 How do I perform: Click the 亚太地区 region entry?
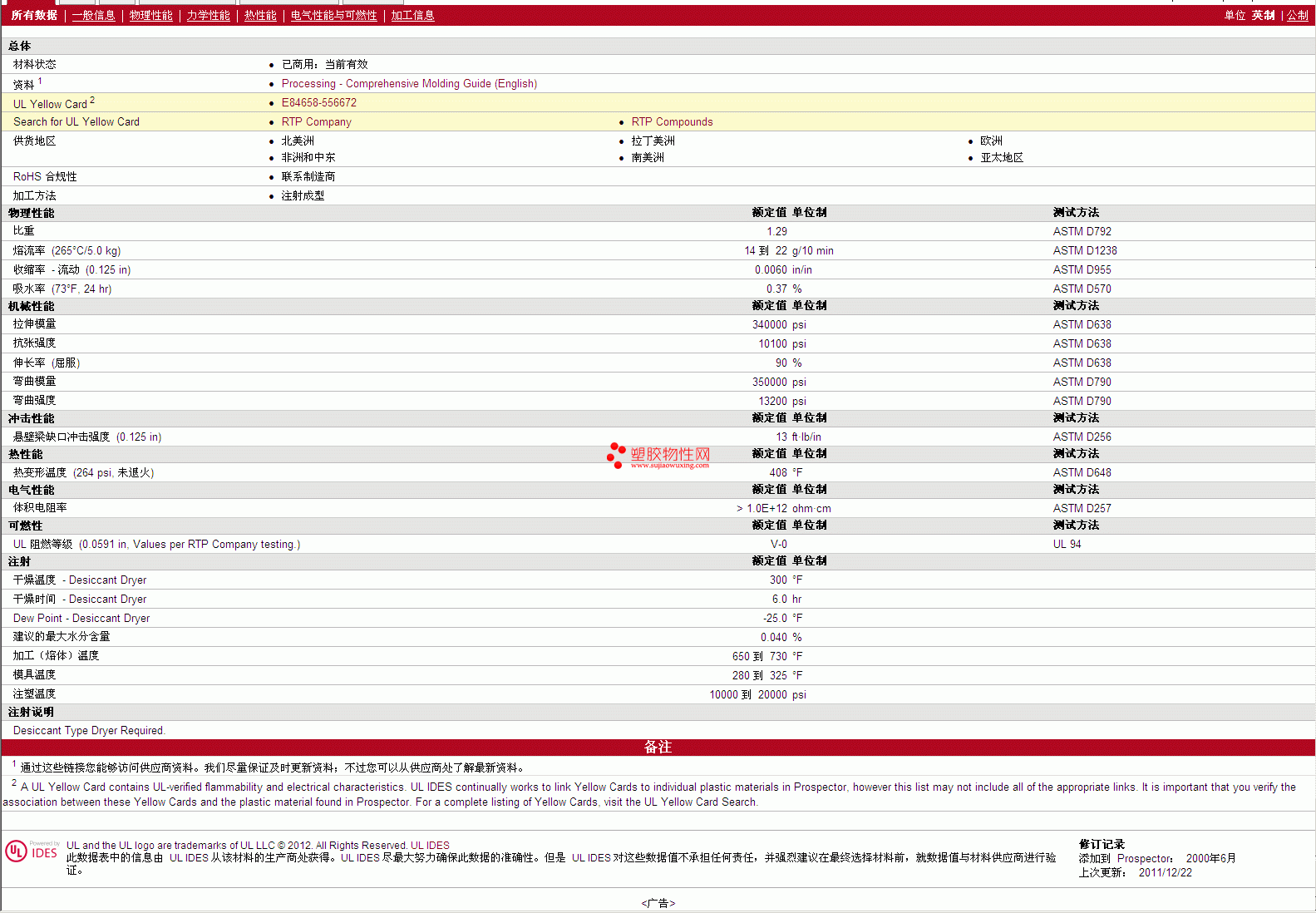1002,157
